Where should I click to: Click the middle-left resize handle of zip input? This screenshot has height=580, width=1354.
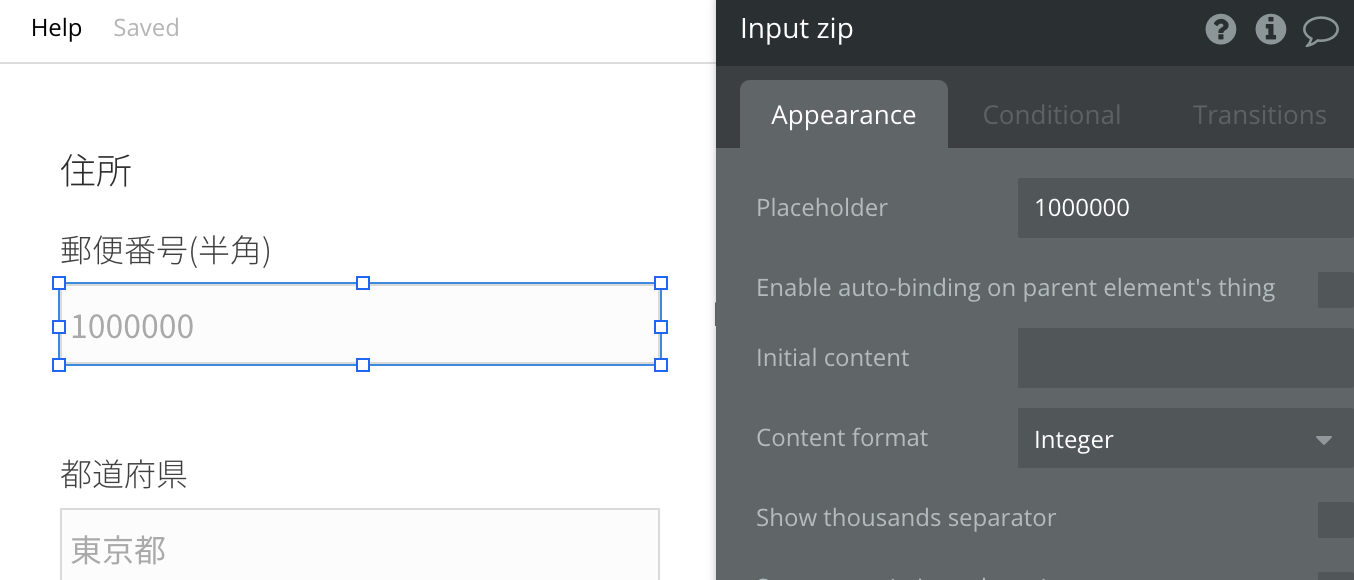pos(59,327)
